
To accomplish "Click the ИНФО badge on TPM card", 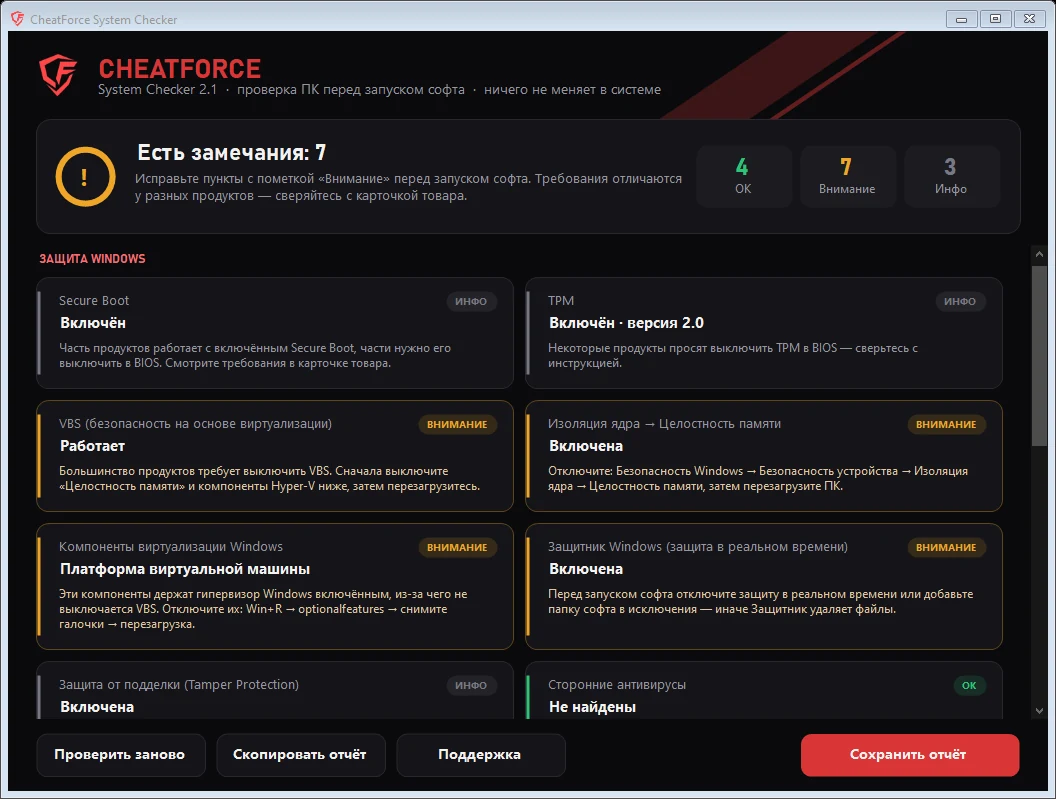I will pyautogui.click(x=960, y=301).
